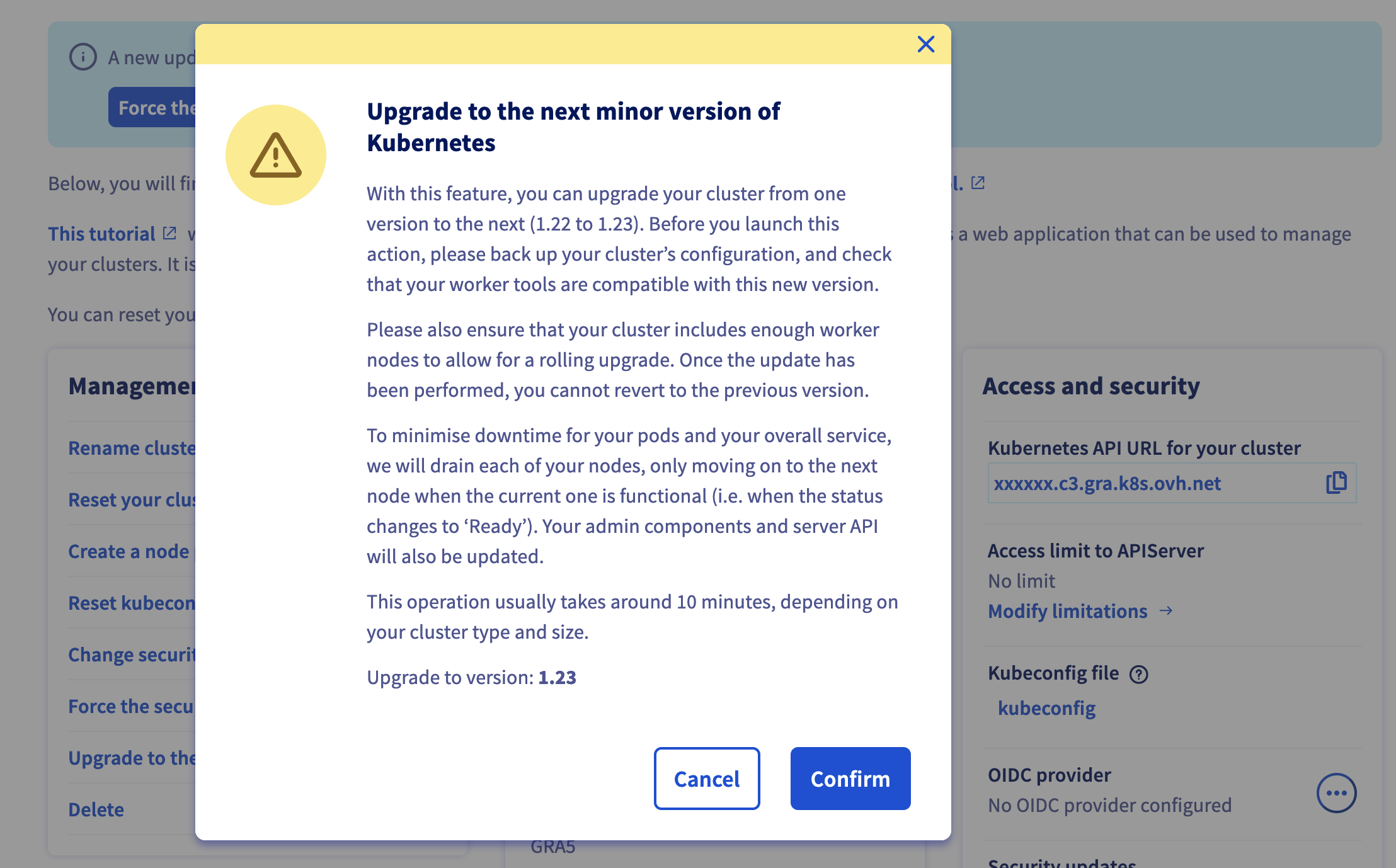Download the kubeconfig file link
The image size is (1396, 868).
(1046, 708)
